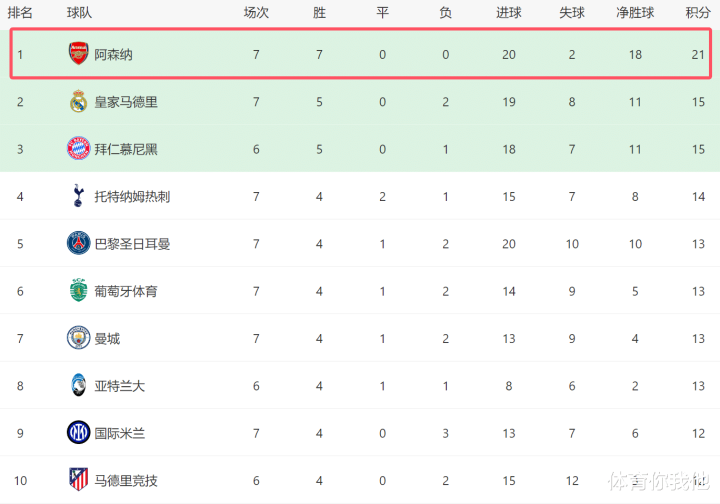Click the Tottenham Hotspur crest icon
720x504 pixels.
(x=78, y=196)
